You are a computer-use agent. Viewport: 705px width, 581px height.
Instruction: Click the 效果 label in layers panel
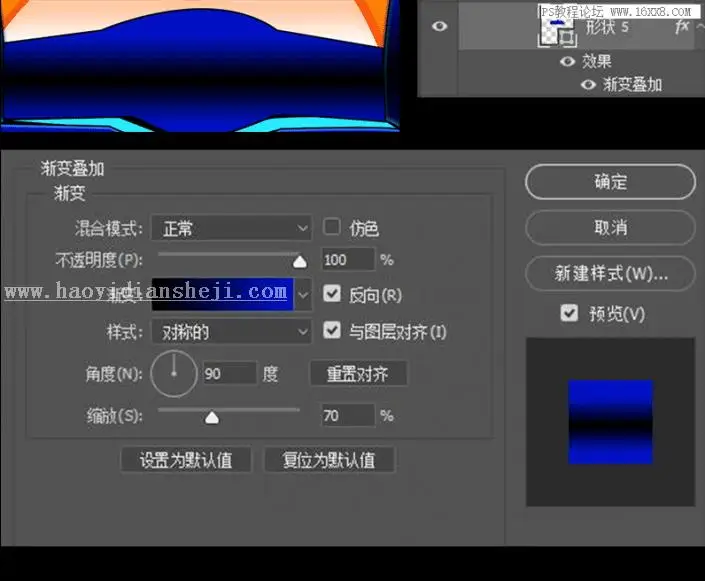coord(597,61)
